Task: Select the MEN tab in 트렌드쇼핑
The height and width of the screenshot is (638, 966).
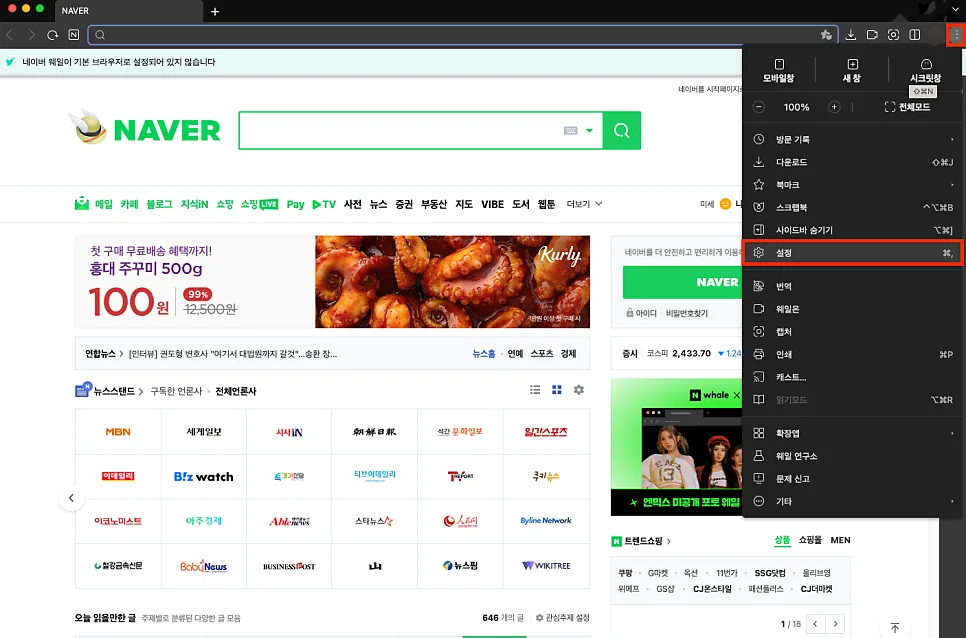Action: [840, 540]
